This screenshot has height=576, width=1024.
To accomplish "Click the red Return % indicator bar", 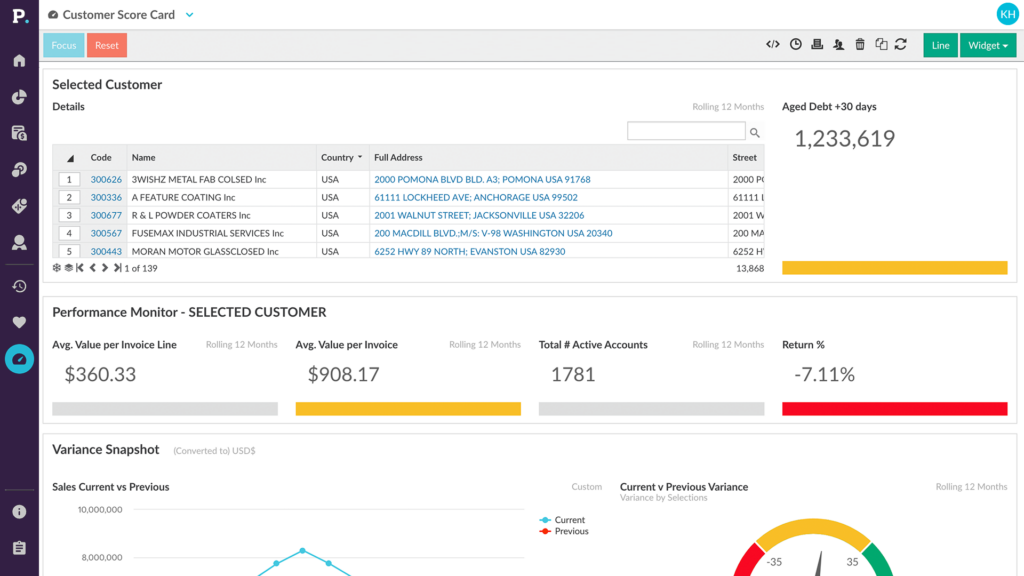I will pos(895,409).
